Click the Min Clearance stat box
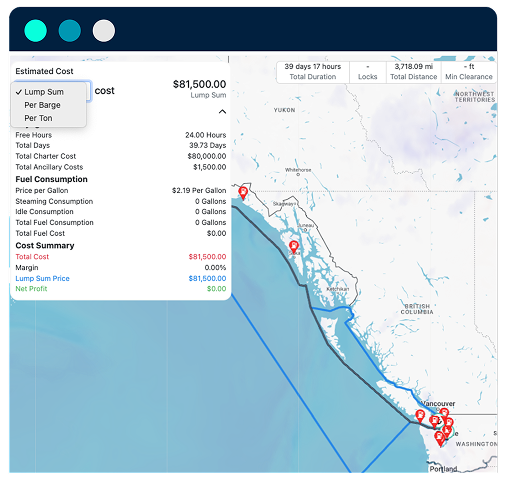This screenshot has width=512, height=486. click(x=469, y=72)
